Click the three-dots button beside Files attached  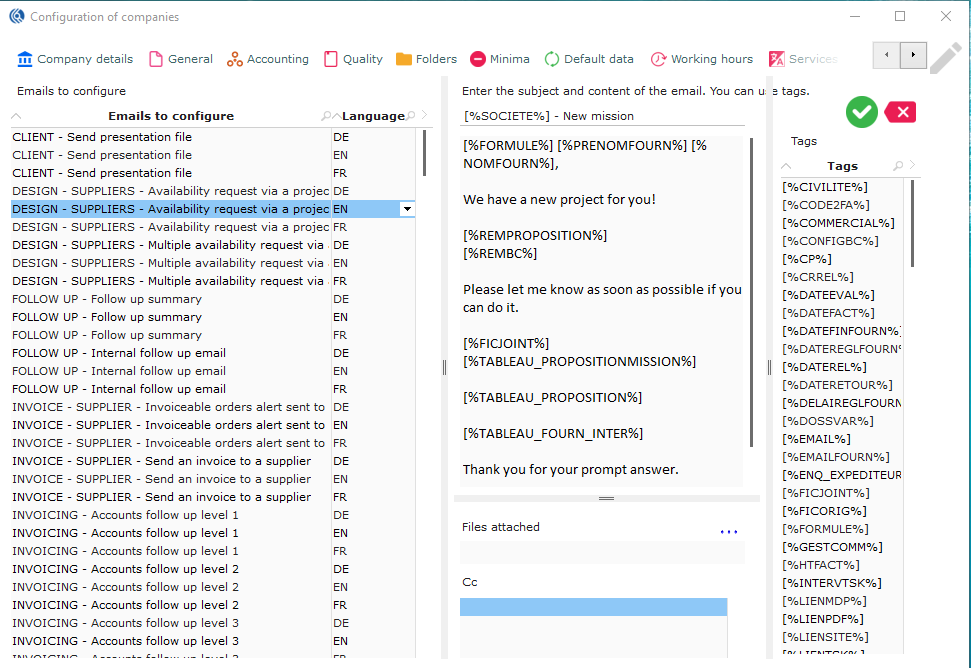pyautogui.click(x=728, y=532)
